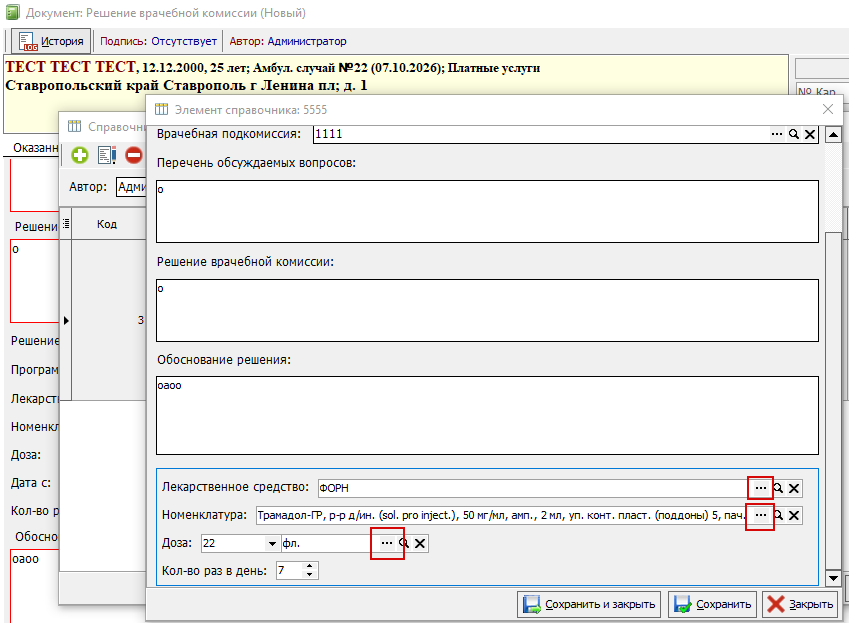
Task: Decrease Кол-во раз в день with down arrow
Action: [x=310, y=574]
